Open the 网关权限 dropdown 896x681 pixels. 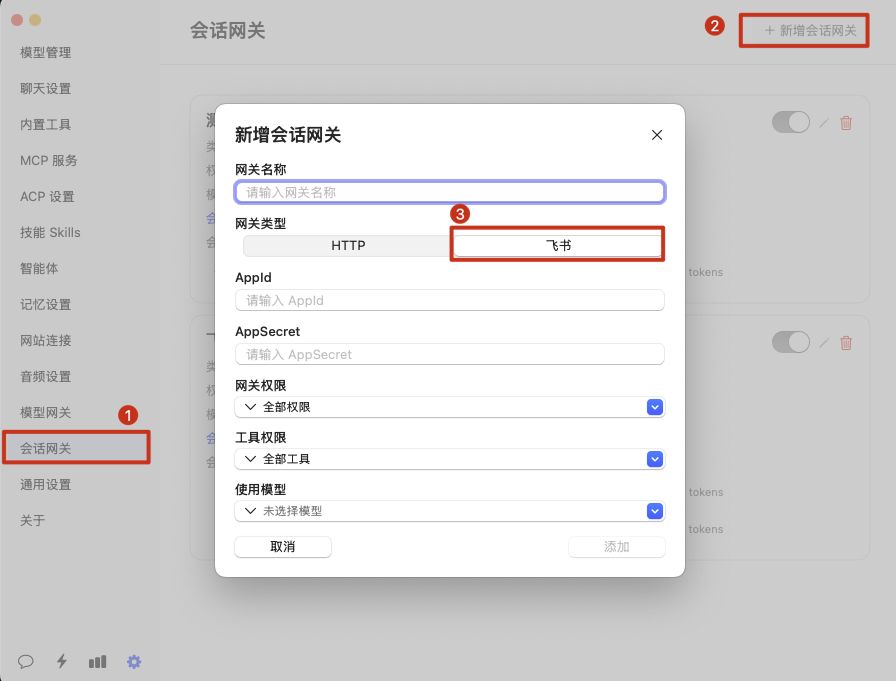(449, 407)
